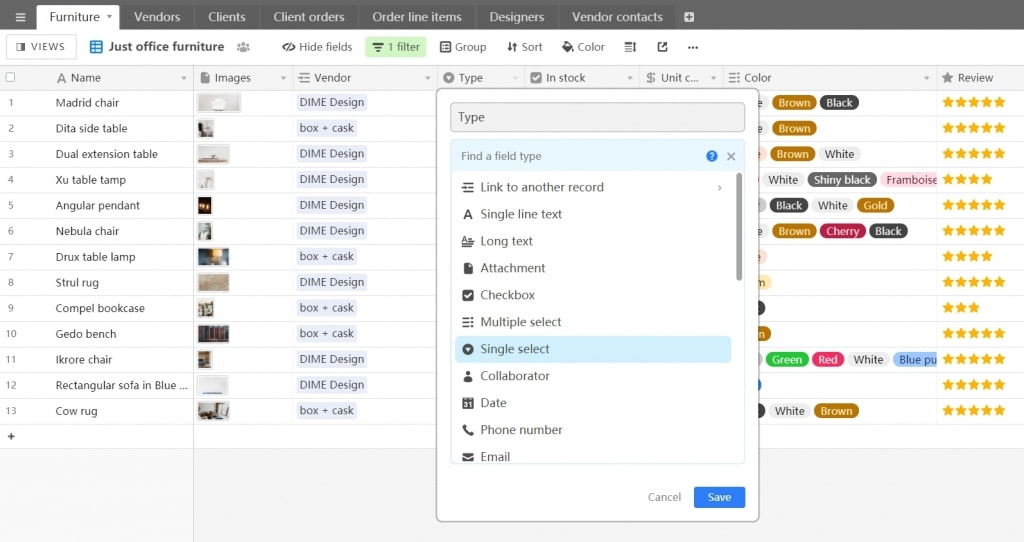Add a new row with plus icon
1024x542 pixels.
pos(12,436)
